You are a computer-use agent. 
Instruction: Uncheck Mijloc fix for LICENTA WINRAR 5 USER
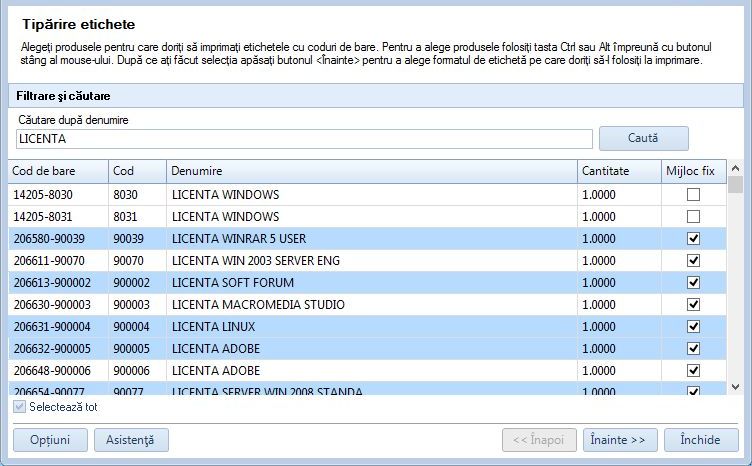pyautogui.click(x=693, y=239)
